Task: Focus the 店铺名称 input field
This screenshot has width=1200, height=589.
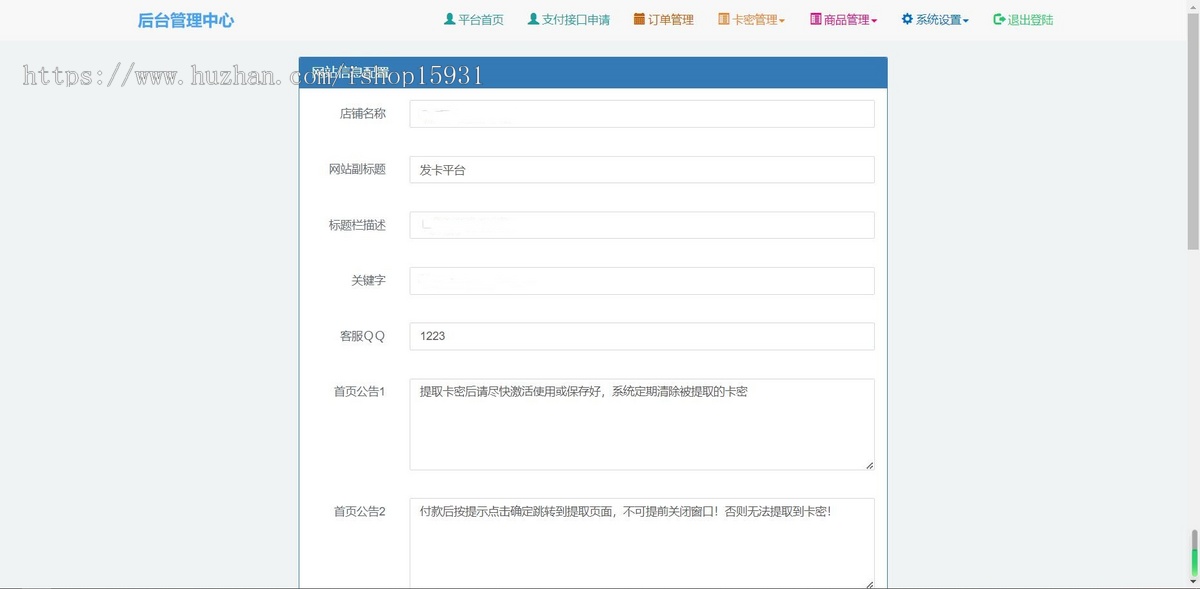Action: 642,114
